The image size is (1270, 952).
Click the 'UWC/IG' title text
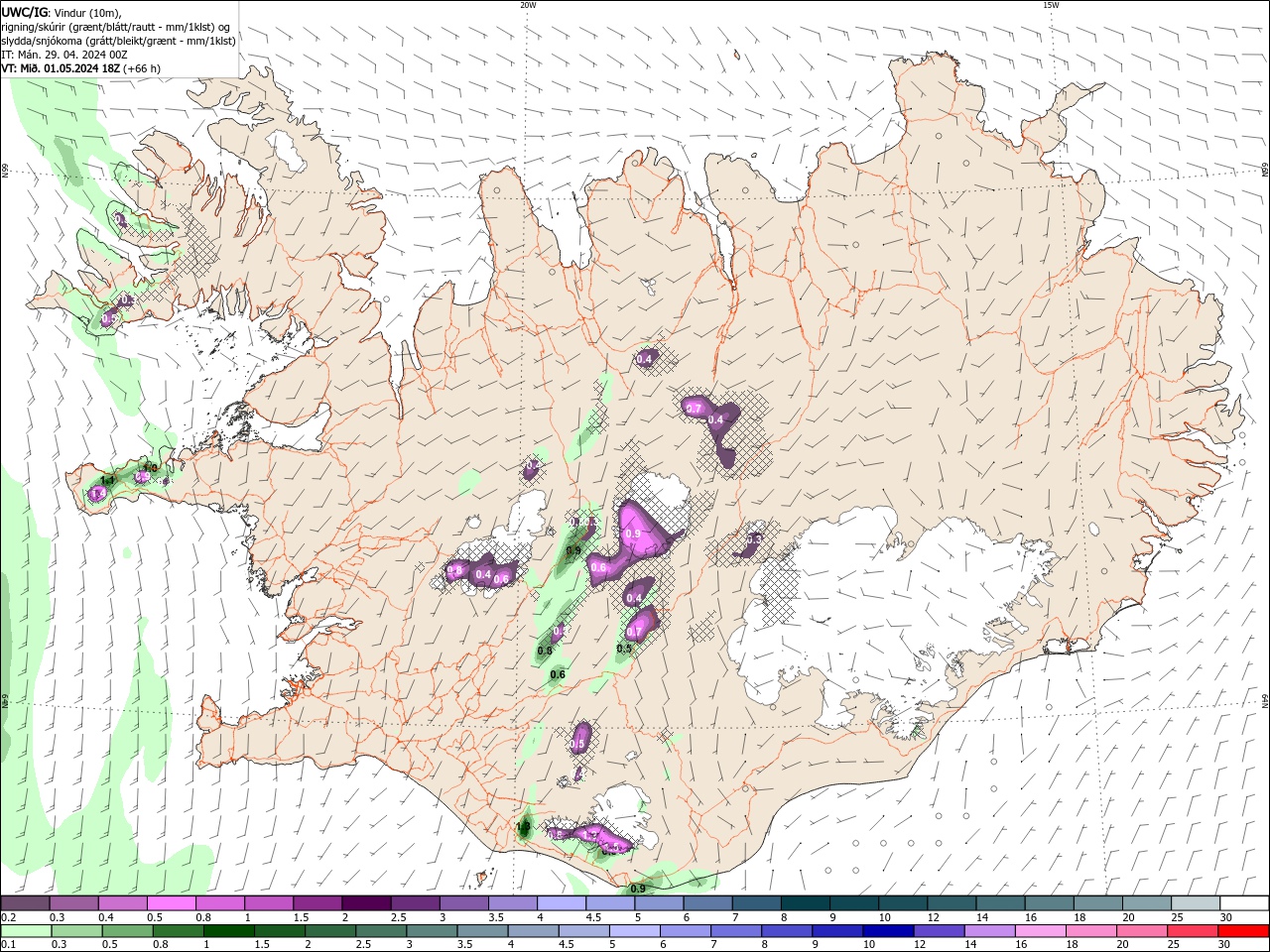[25, 12]
